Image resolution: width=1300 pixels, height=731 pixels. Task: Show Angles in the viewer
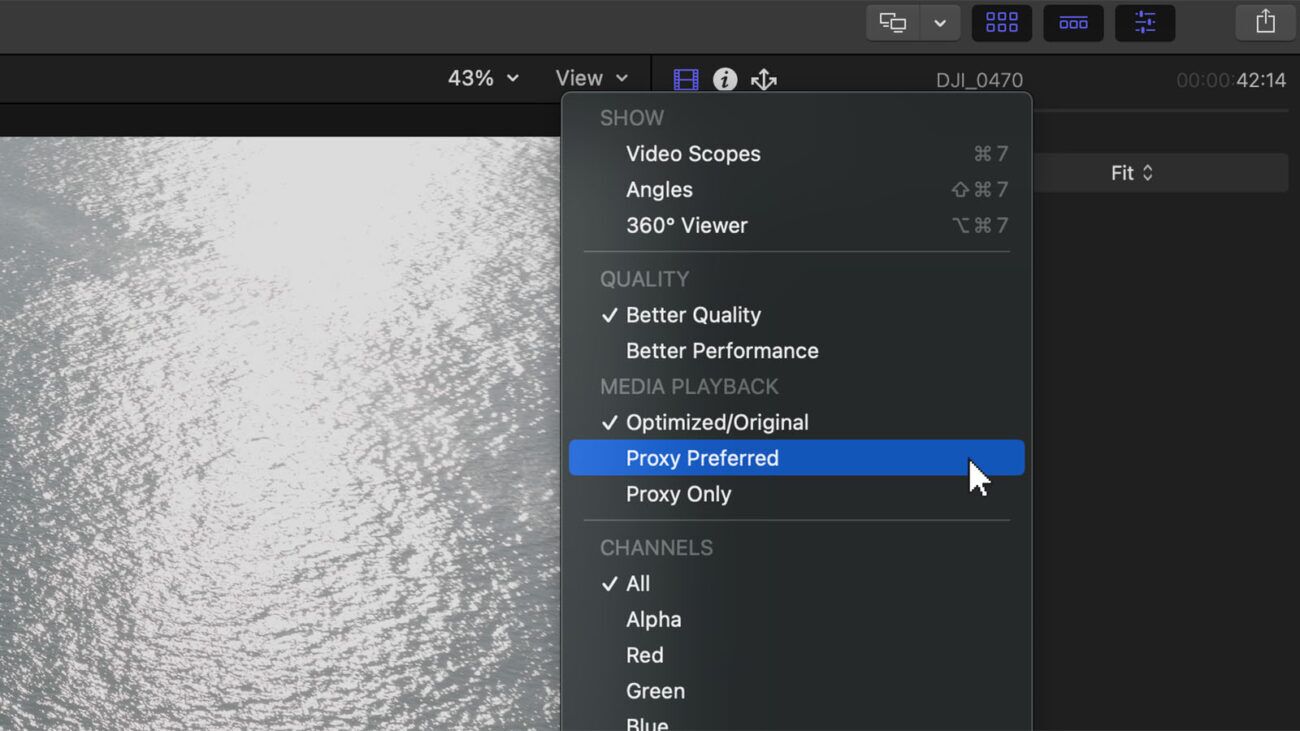coord(659,189)
